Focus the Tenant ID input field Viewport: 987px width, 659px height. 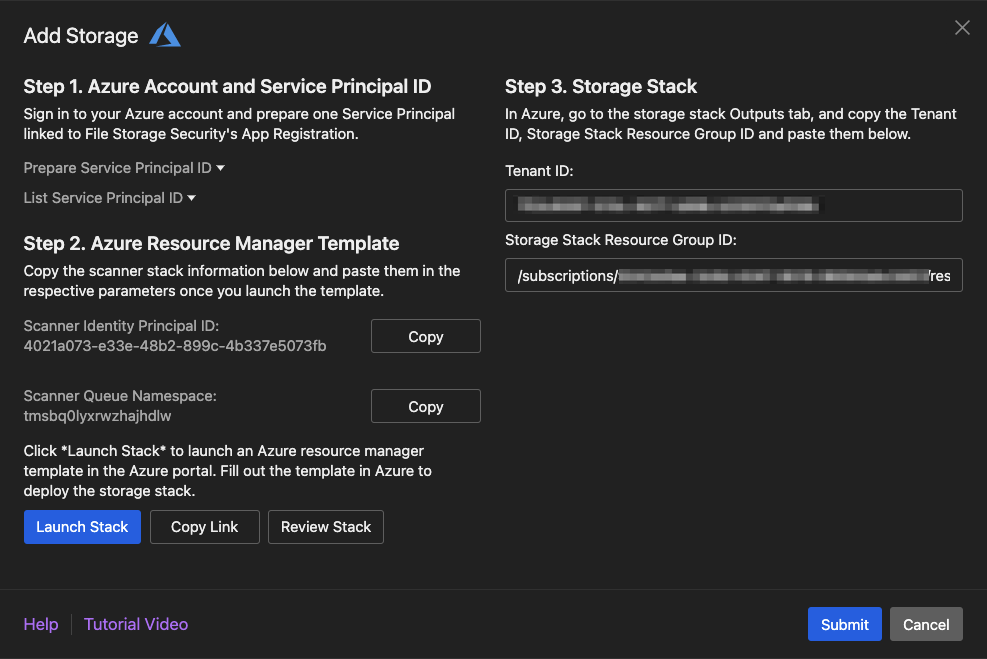point(733,205)
